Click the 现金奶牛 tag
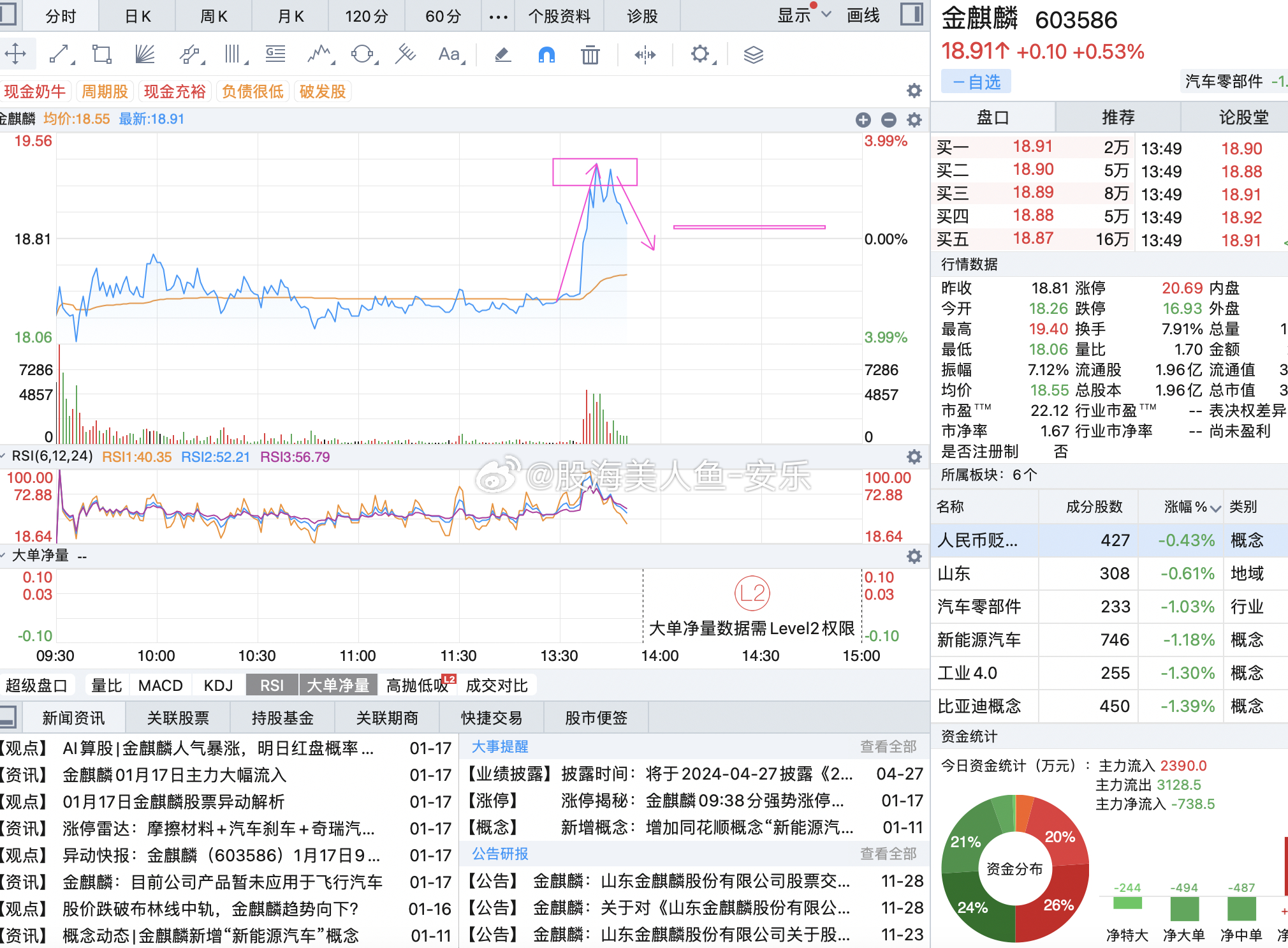This screenshot has height=948, width=1288. [36, 91]
